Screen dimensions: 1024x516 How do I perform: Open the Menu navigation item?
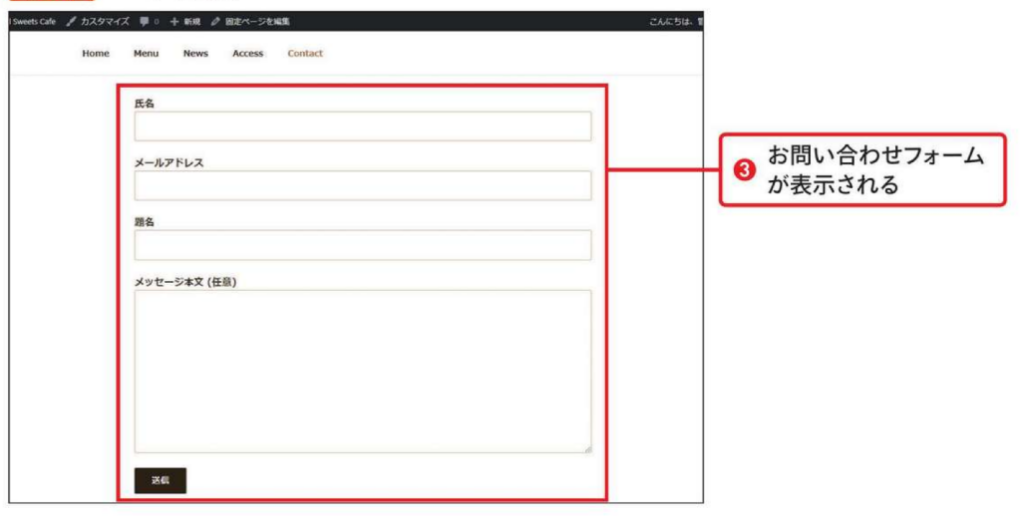point(146,54)
